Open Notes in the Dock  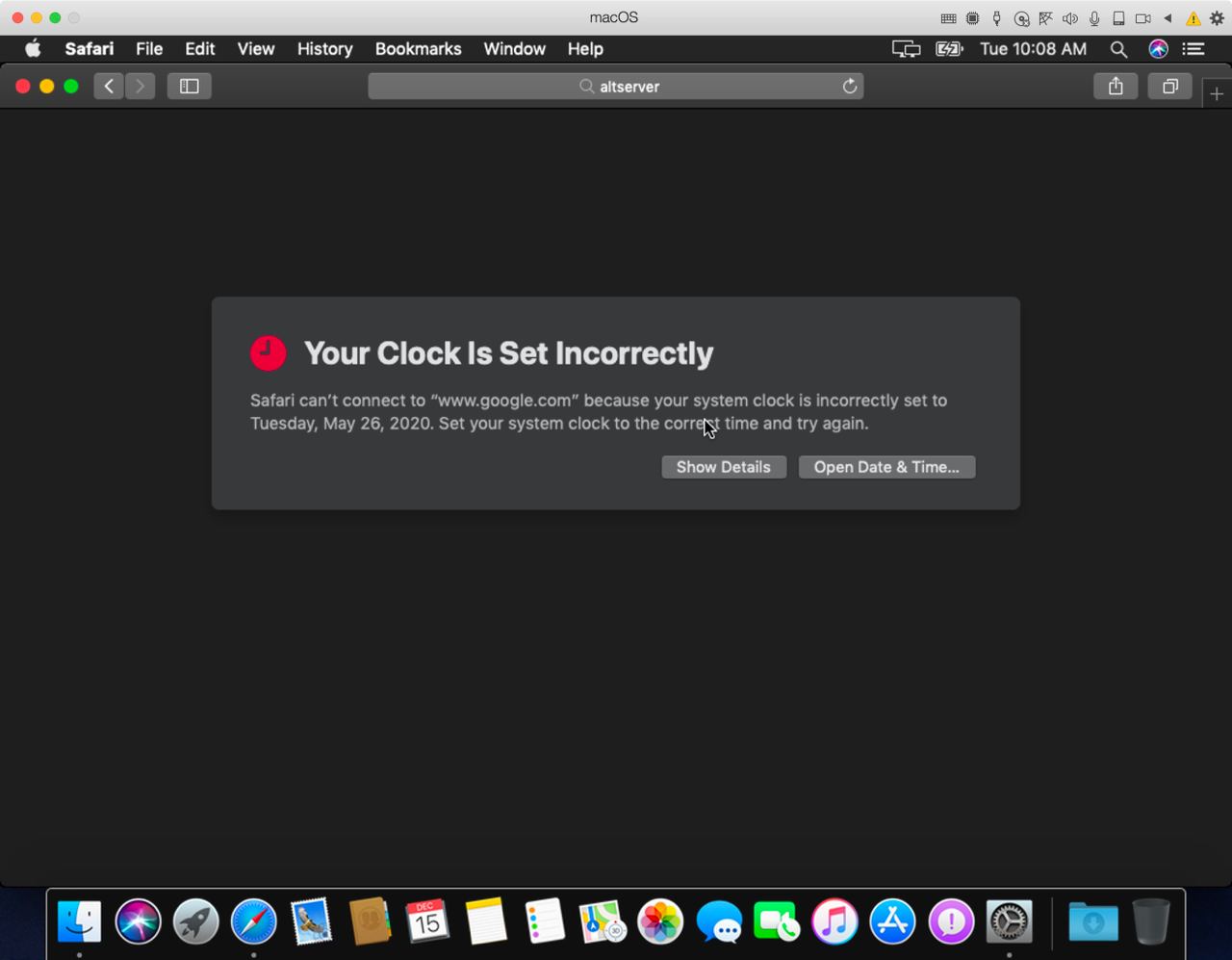[x=487, y=922]
